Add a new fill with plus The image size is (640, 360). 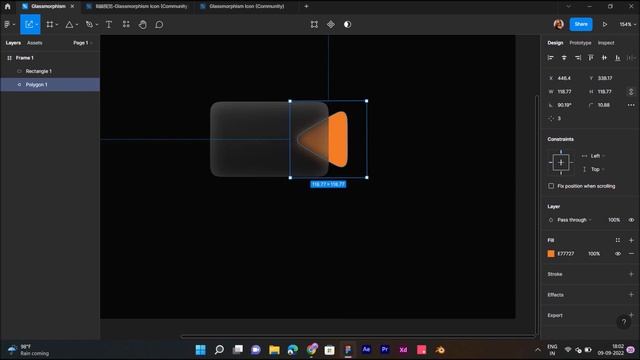tap(631, 240)
